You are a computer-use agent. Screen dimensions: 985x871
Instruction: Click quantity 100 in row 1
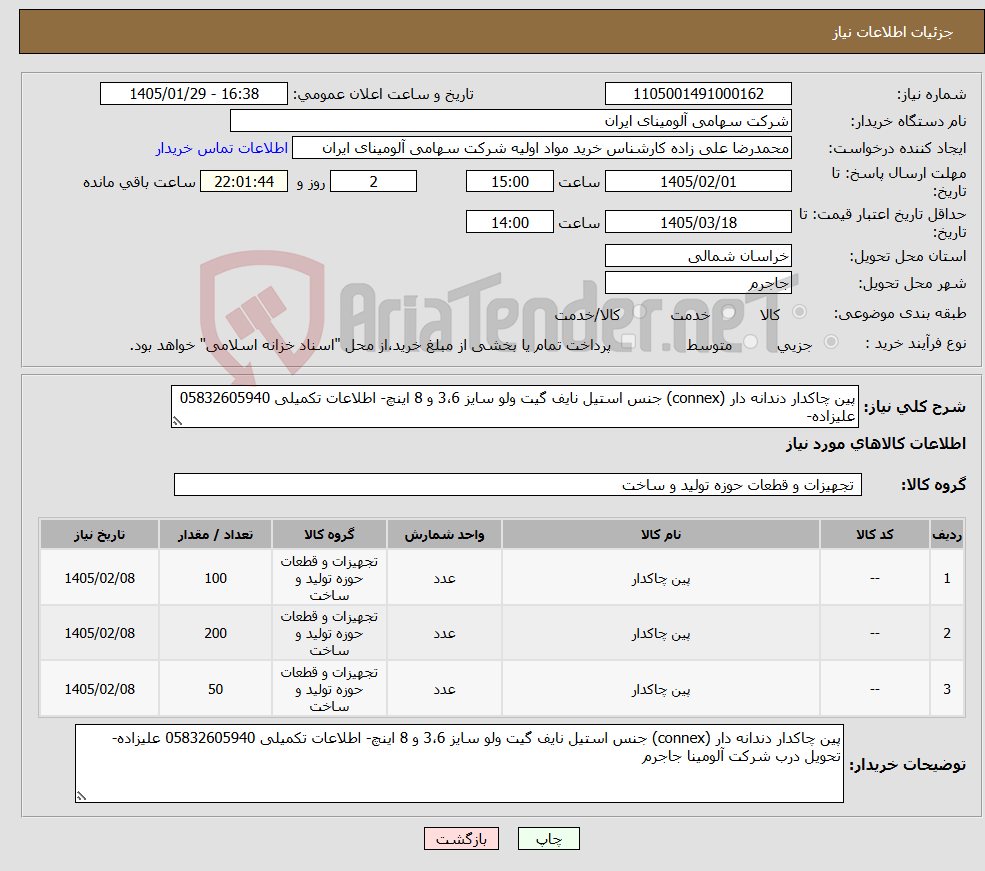tap(215, 578)
